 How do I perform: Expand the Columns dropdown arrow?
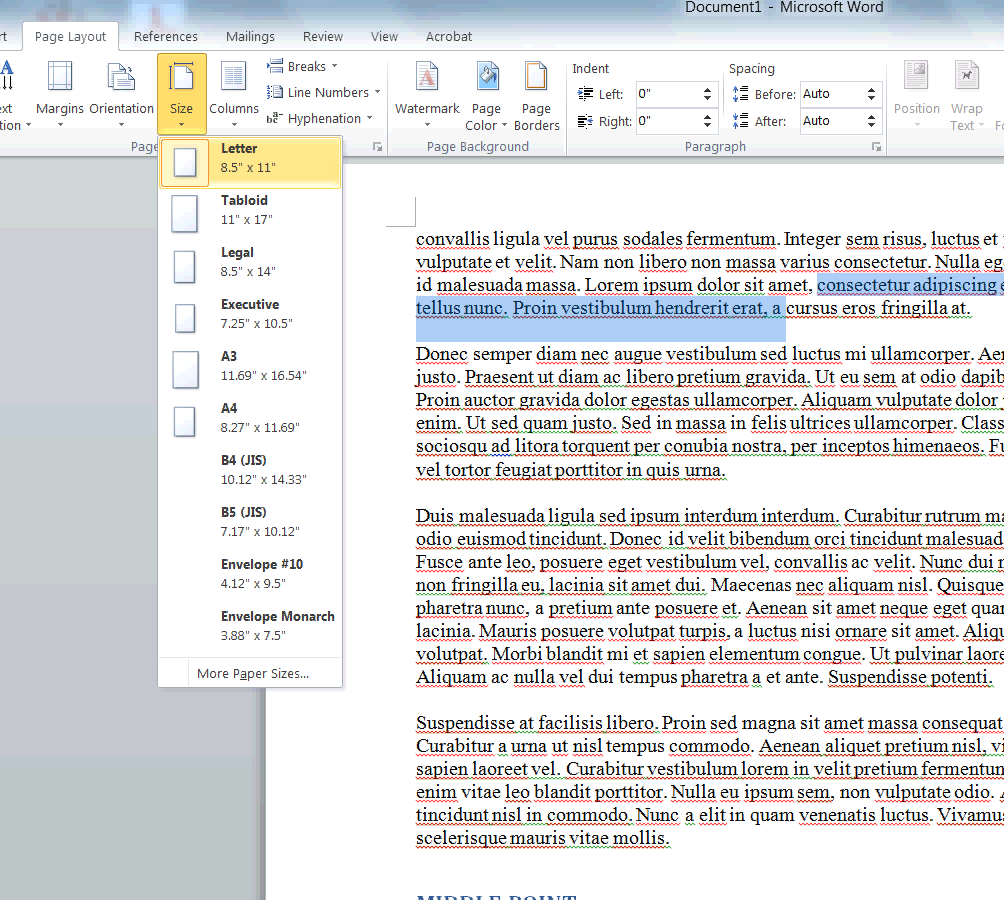coord(234,125)
